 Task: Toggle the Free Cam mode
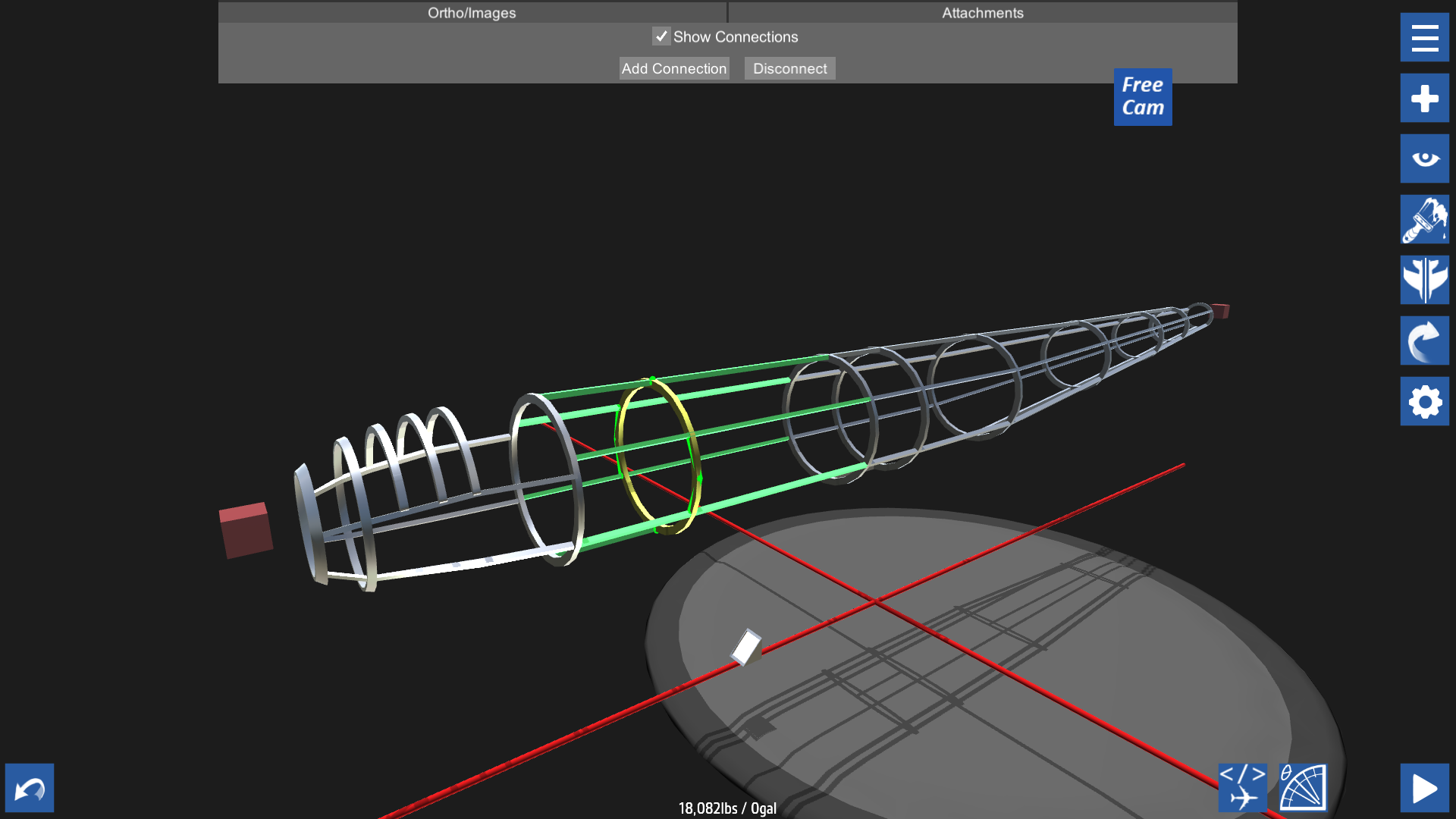coord(1143,97)
